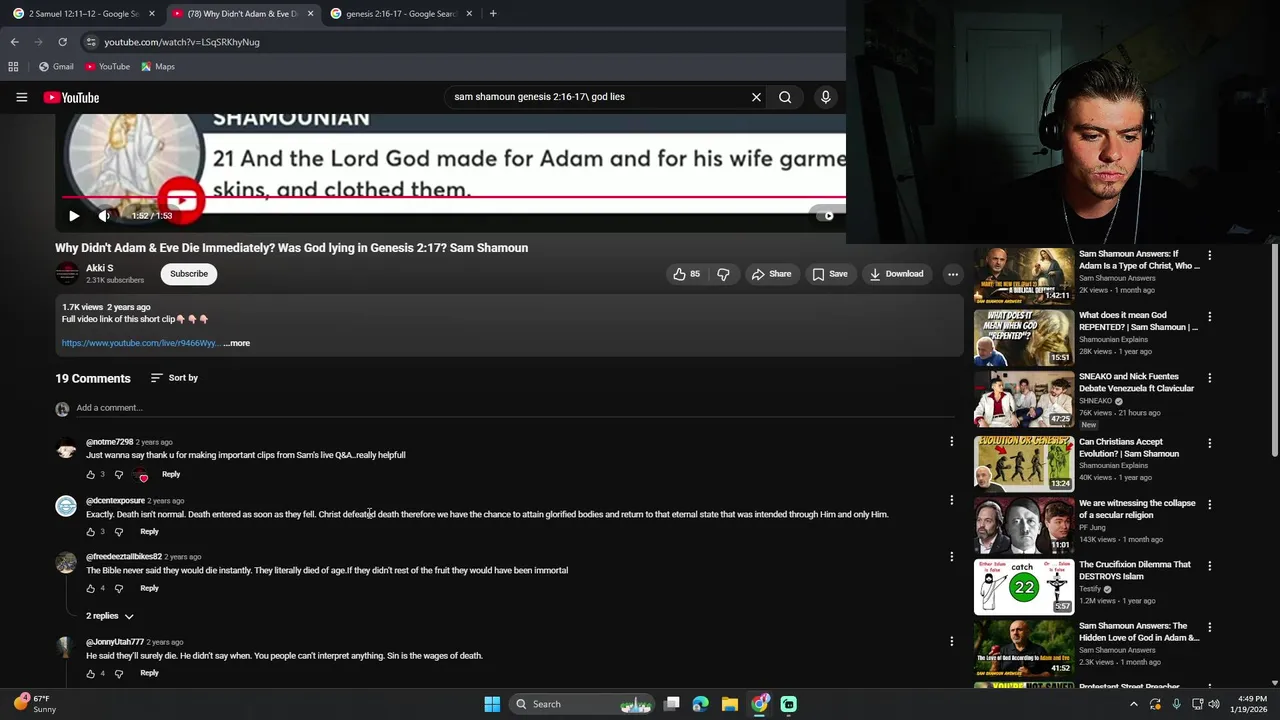Like the comment from @dcentexposure

90,531
